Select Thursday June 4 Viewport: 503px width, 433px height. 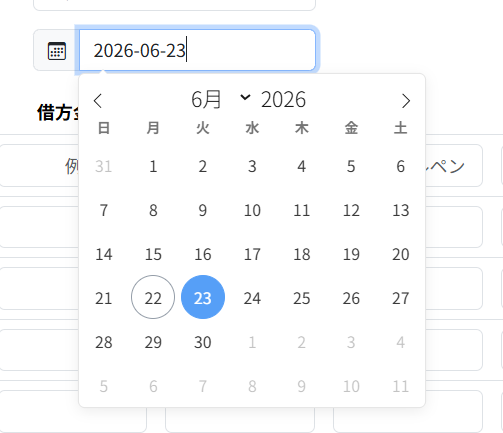tap(302, 166)
